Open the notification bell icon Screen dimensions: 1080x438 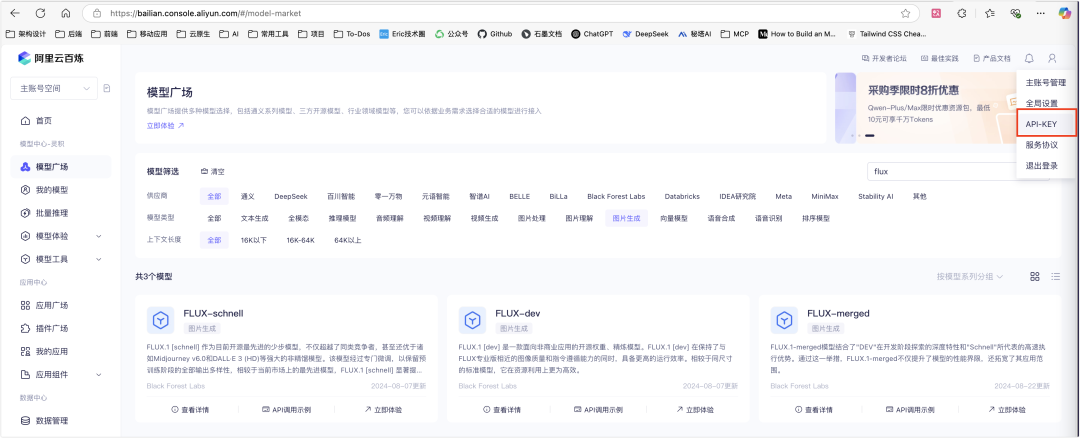(x=1029, y=59)
